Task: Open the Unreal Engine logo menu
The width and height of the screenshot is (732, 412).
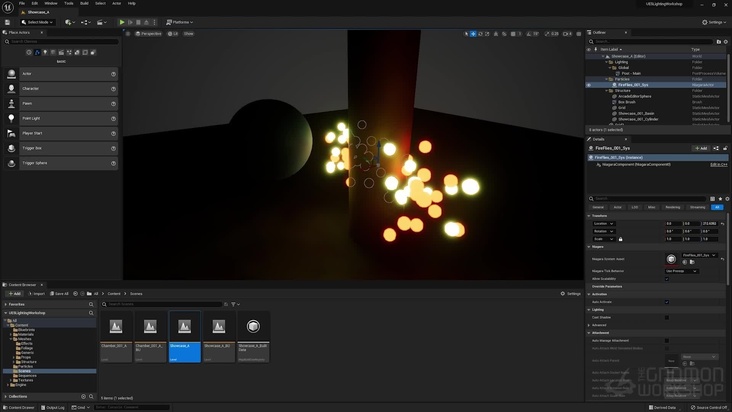Action: tap(7, 7)
